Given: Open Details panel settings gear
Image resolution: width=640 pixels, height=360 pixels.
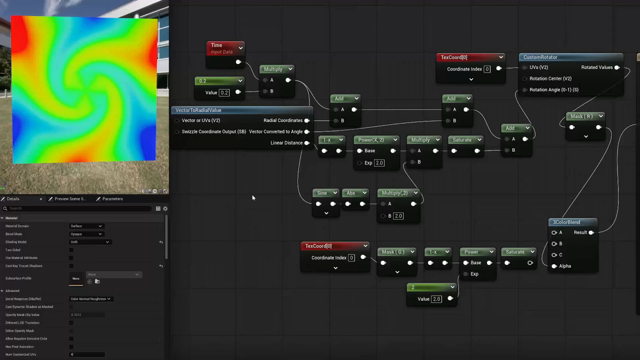Looking at the screenshot, I should pyautogui.click(x=165, y=209).
